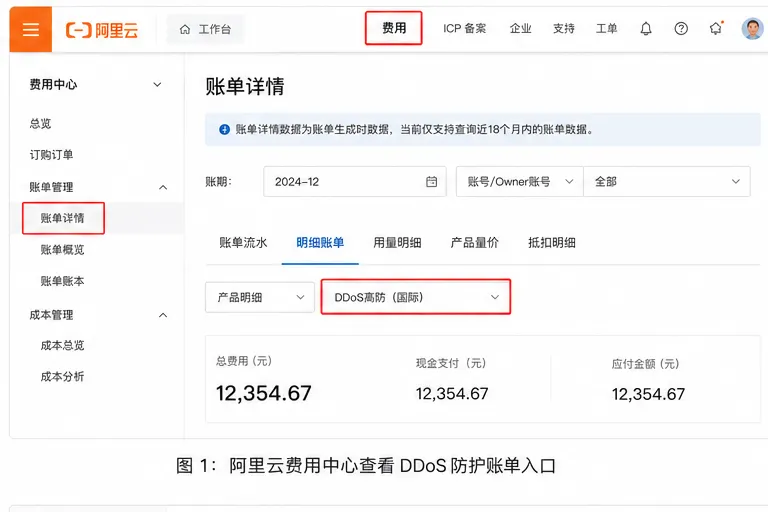
Task: Switch to the 抵扣明细 tab
Action: pyautogui.click(x=552, y=243)
